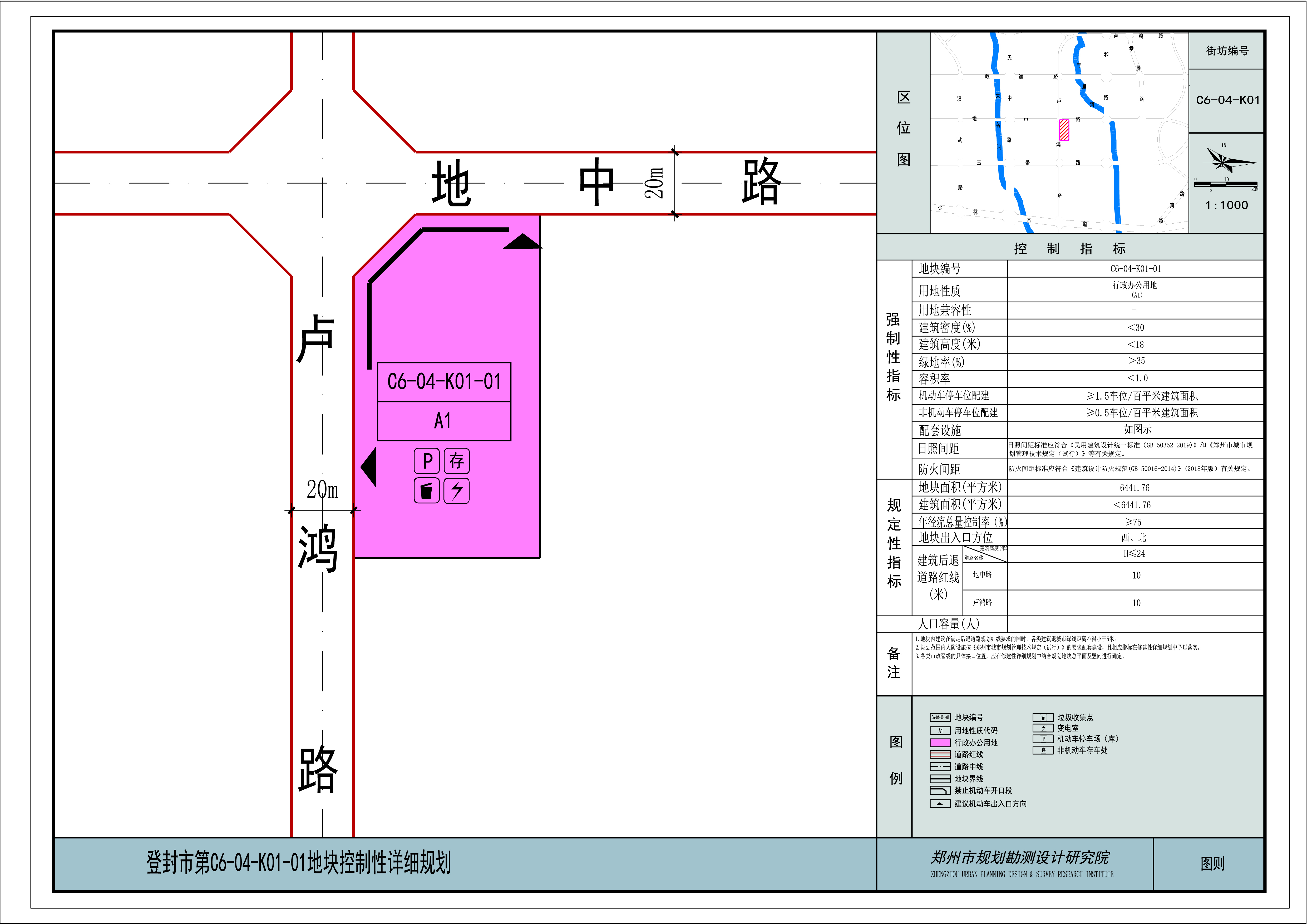
Task: Click the 郑州市规划勘测设计研究院 title text
Action: (x=1020, y=857)
